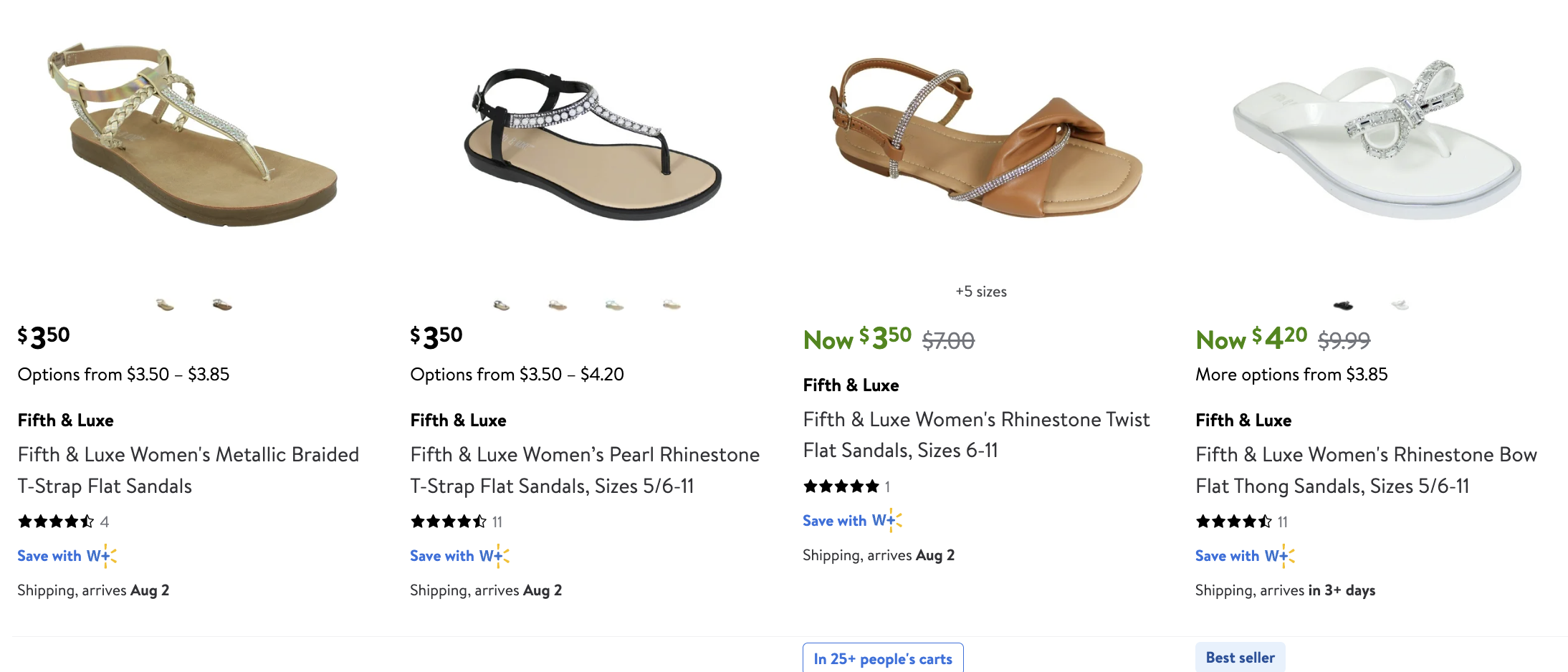Select the white variant of Rhinestone Bow sandals
This screenshot has width=1568, height=672.
click(x=1400, y=305)
